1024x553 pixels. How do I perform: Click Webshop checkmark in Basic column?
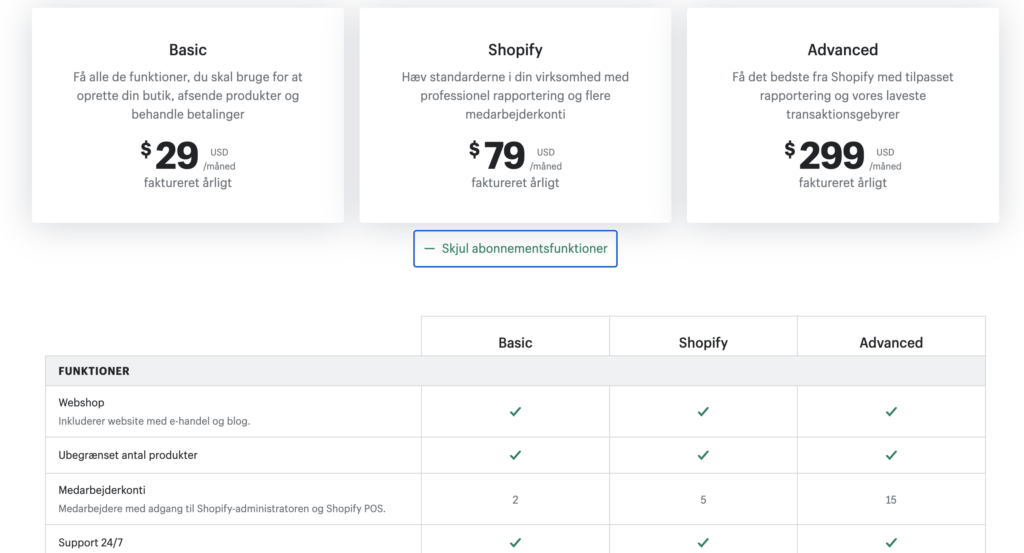[x=515, y=411]
